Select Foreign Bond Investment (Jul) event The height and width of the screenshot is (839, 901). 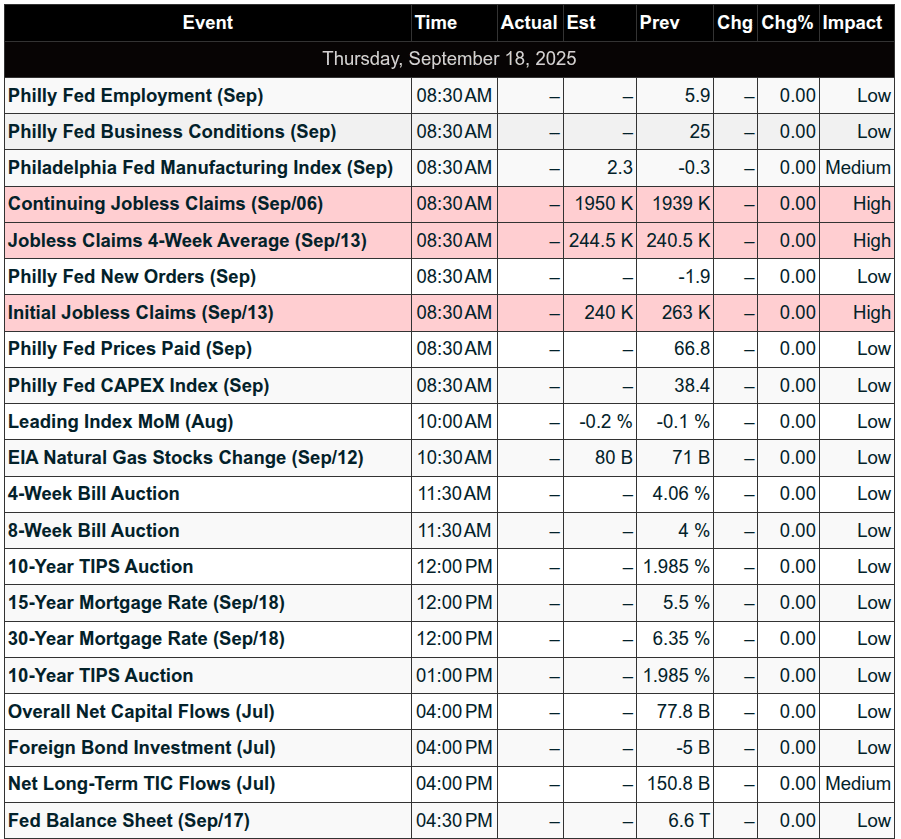(x=142, y=748)
